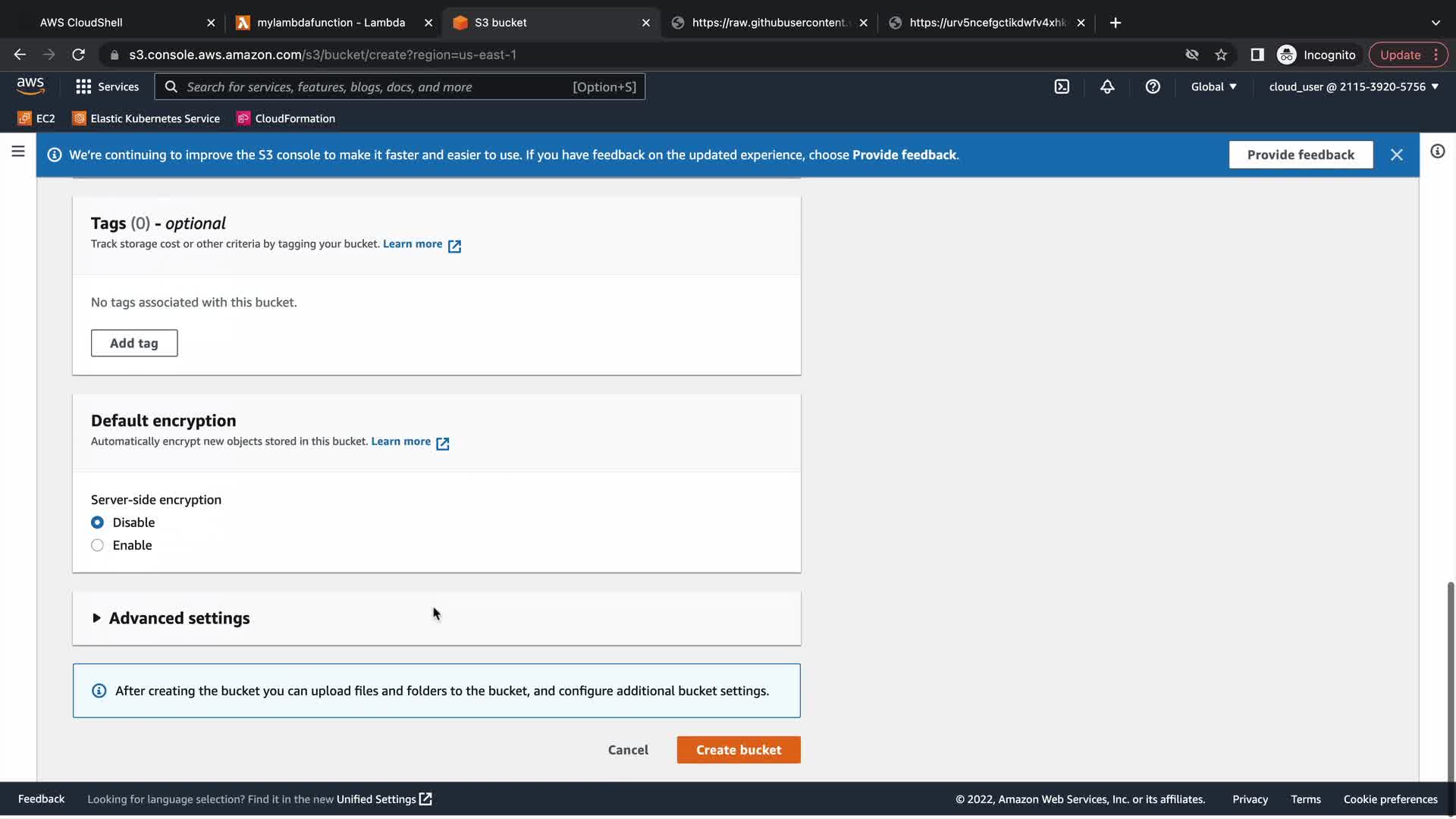Open the Global region dropdown
The height and width of the screenshot is (819, 1456).
click(x=1213, y=86)
